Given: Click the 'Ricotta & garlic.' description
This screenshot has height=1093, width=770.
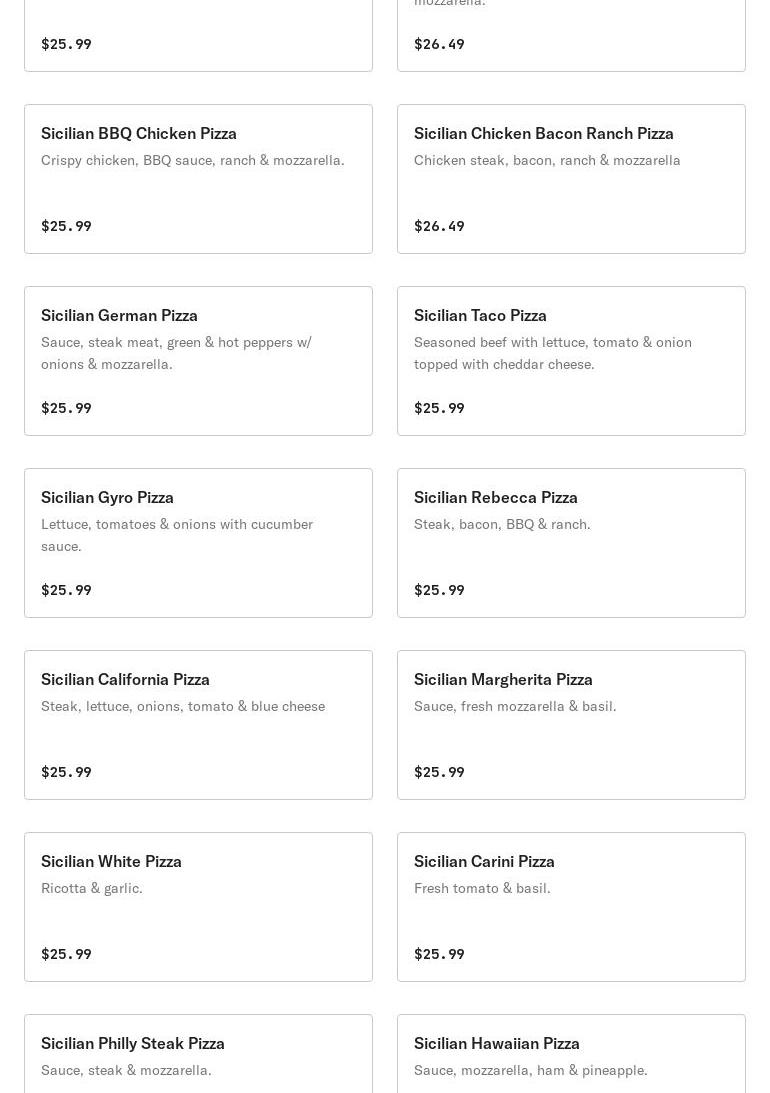Looking at the screenshot, I should pyautogui.click(x=92, y=888).
